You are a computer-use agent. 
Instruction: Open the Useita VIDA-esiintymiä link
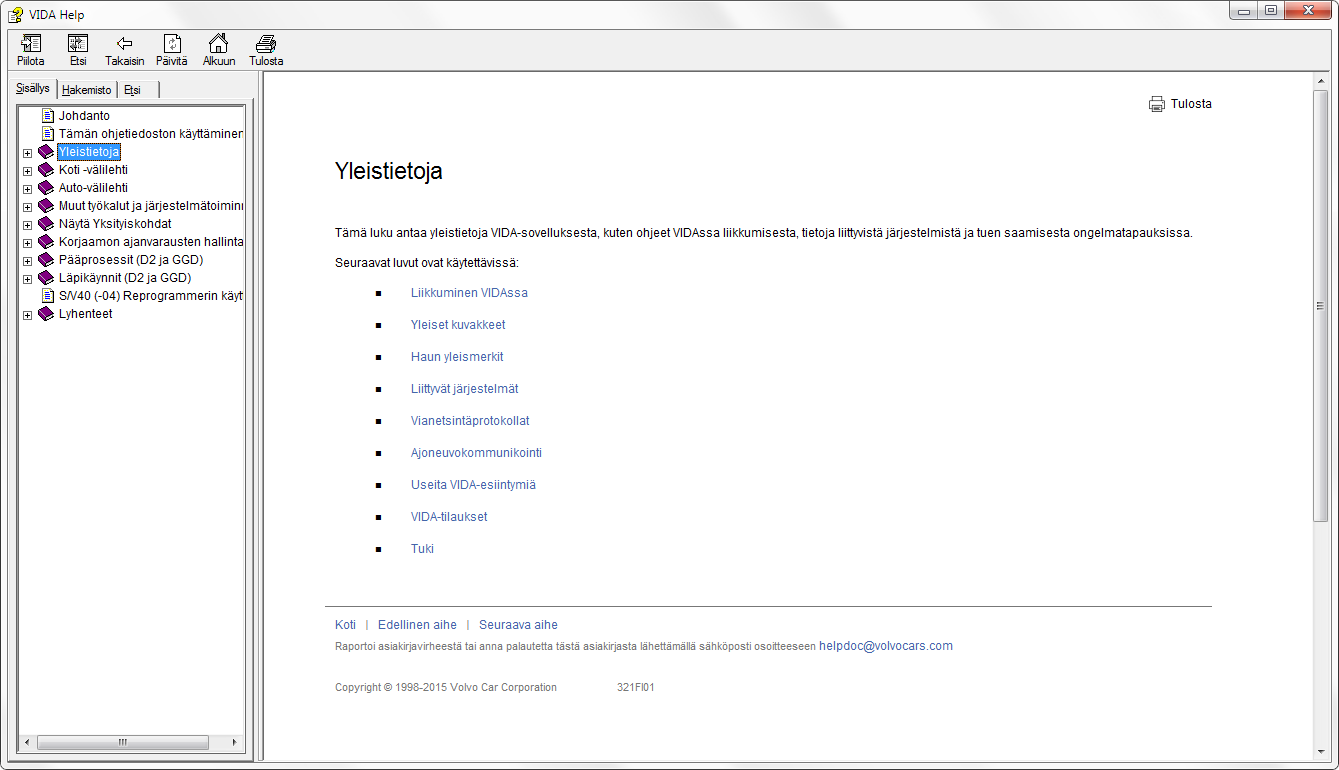(x=474, y=485)
